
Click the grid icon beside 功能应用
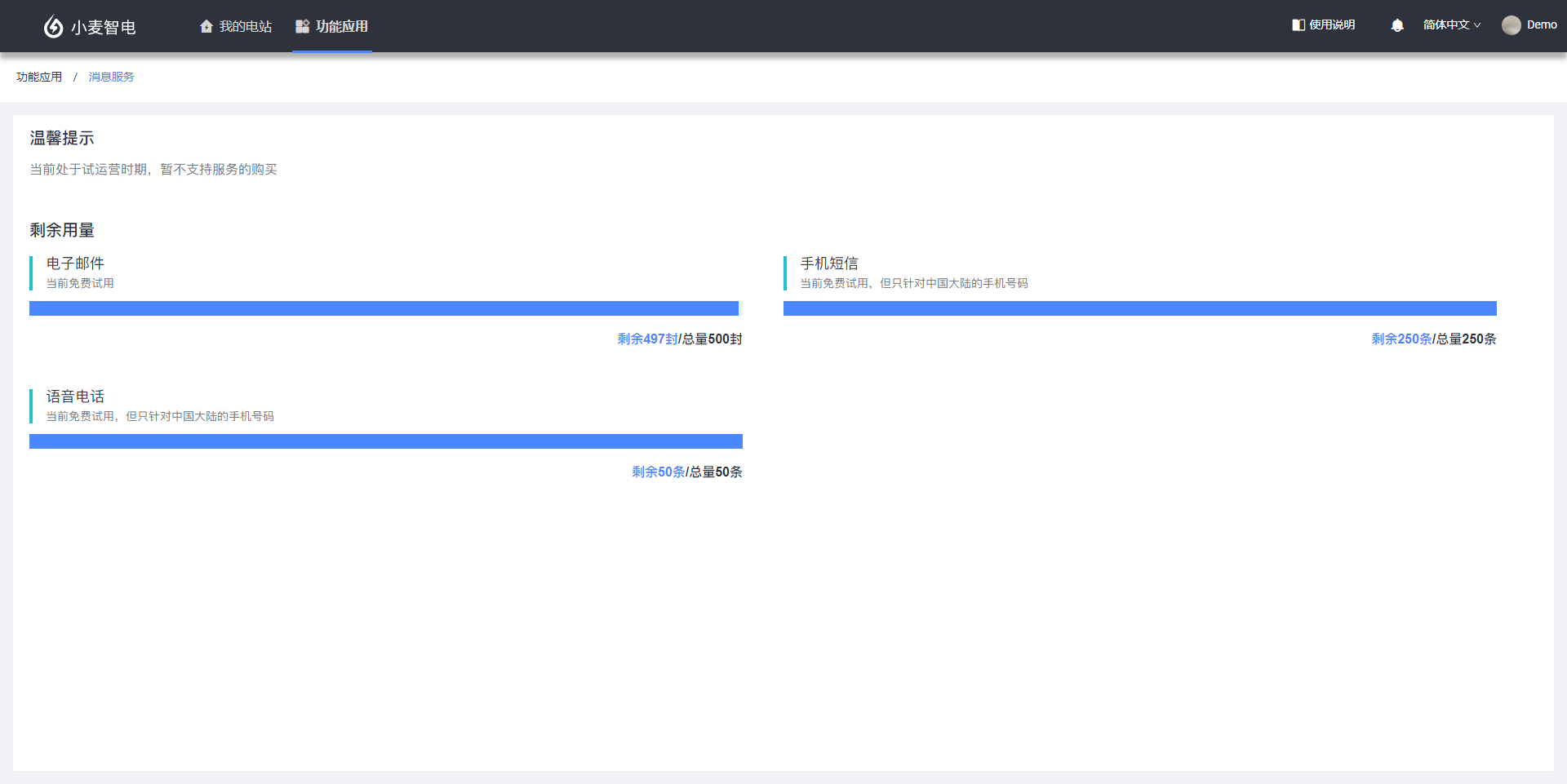click(302, 26)
